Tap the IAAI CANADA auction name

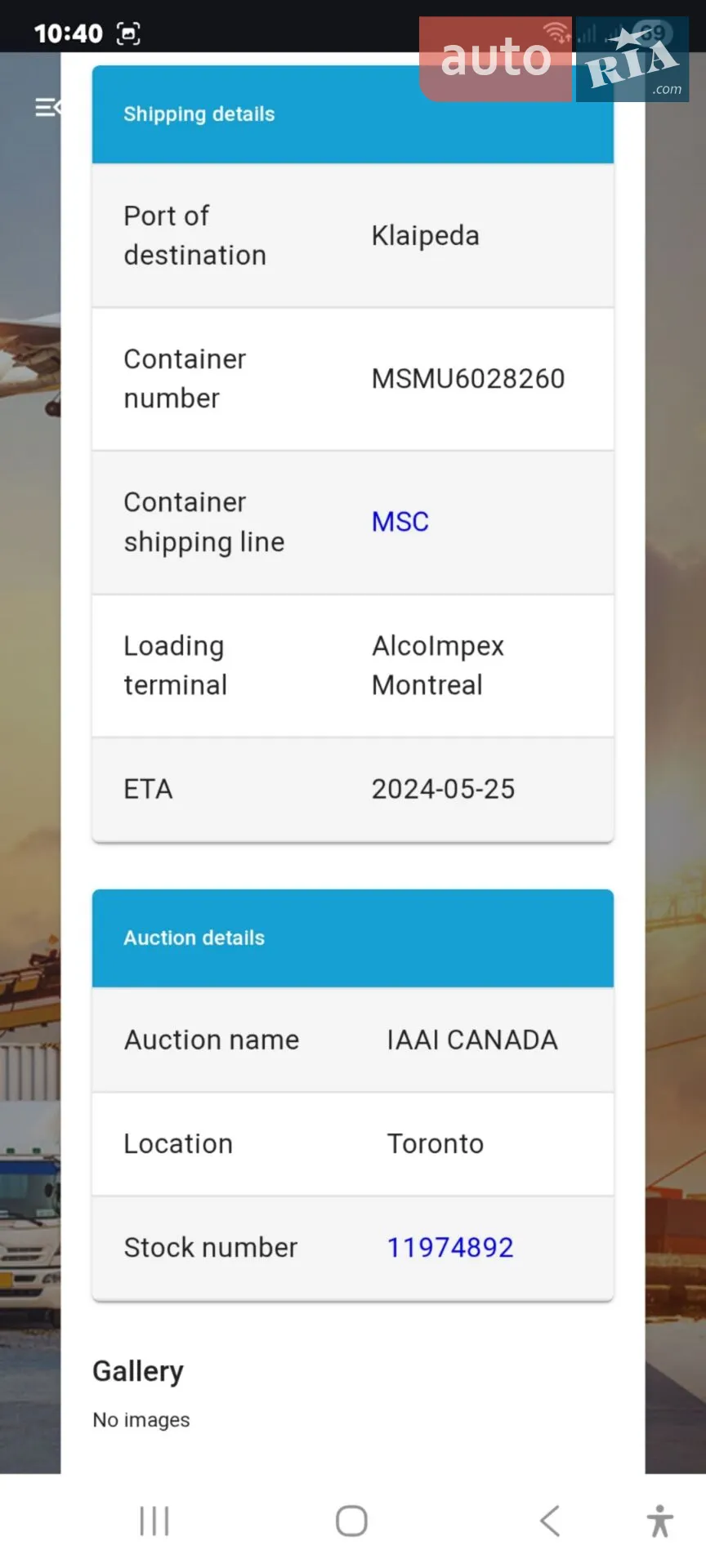pos(472,1040)
